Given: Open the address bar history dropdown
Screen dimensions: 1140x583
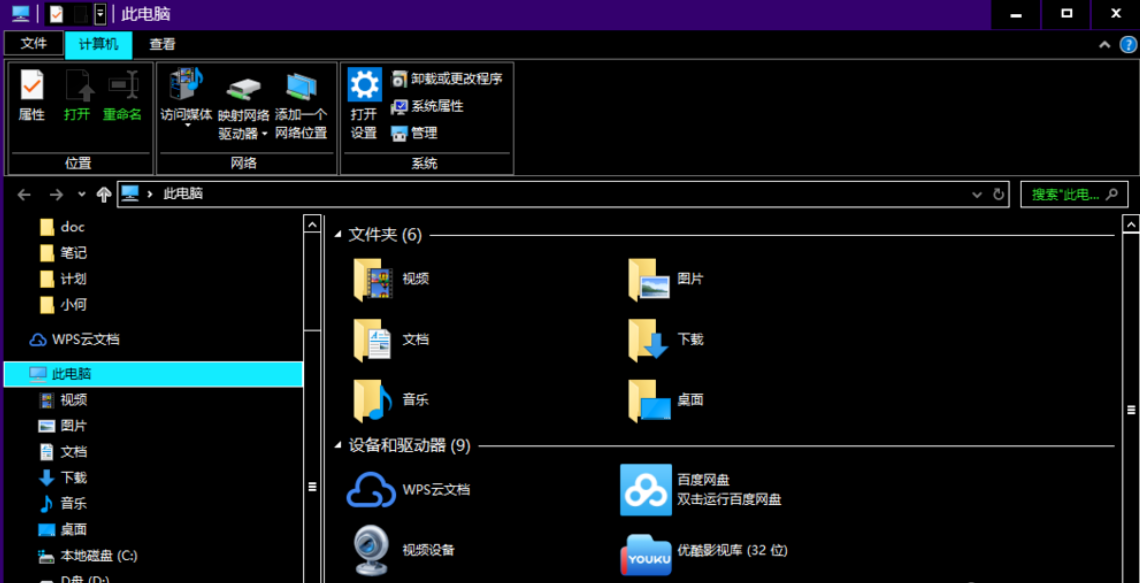Looking at the screenshot, I should [x=975, y=194].
